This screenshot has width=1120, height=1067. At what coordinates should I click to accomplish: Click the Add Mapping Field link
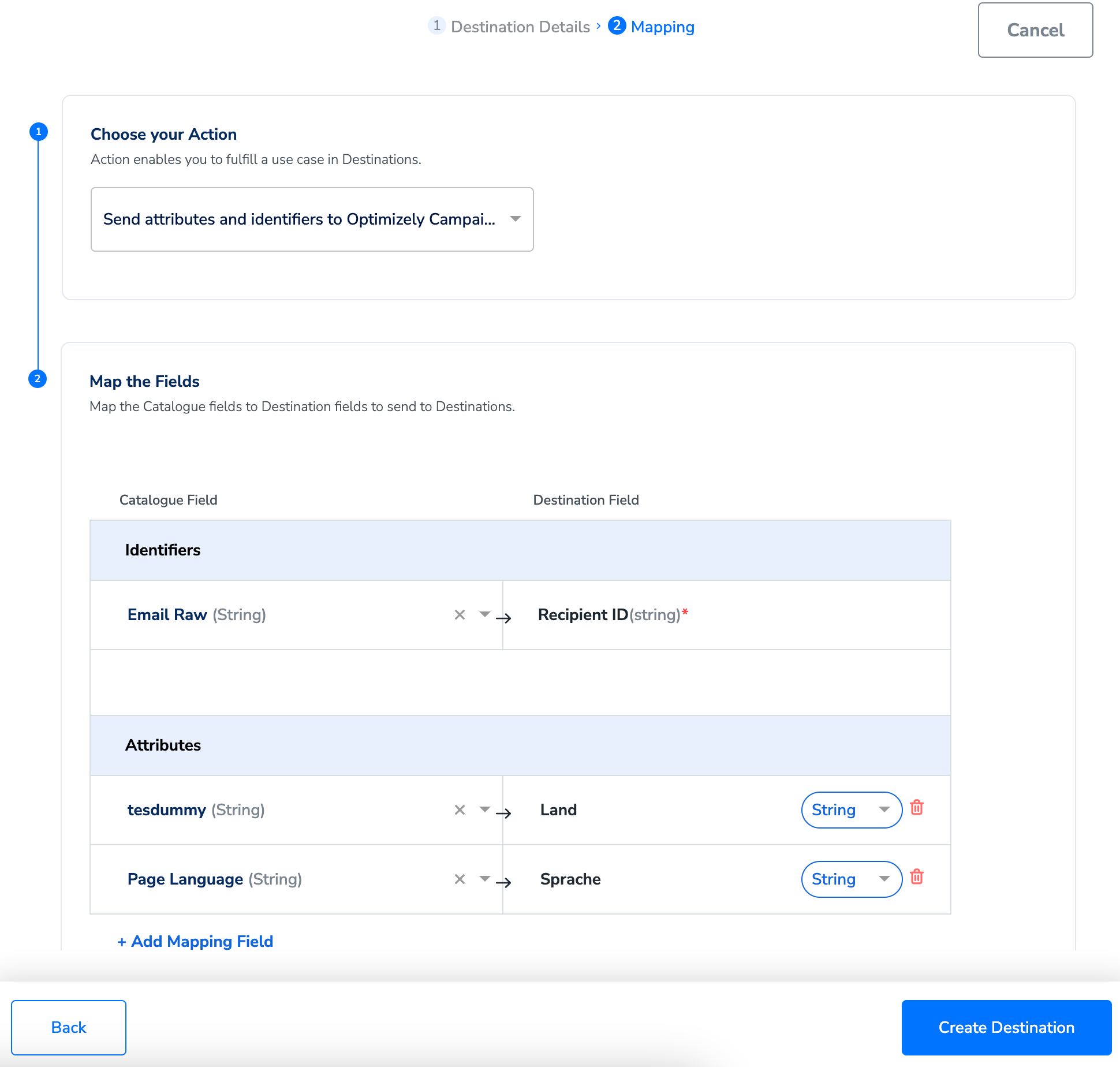(x=195, y=941)
